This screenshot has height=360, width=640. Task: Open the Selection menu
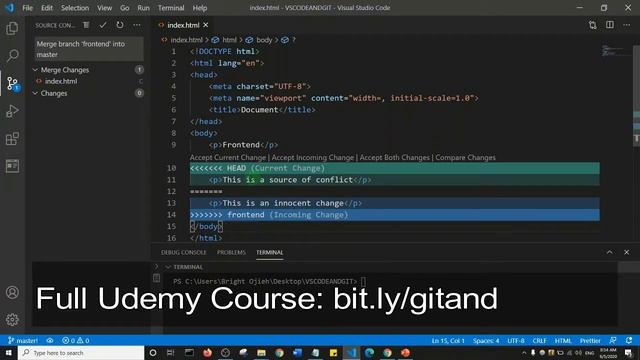coord(75,8)
